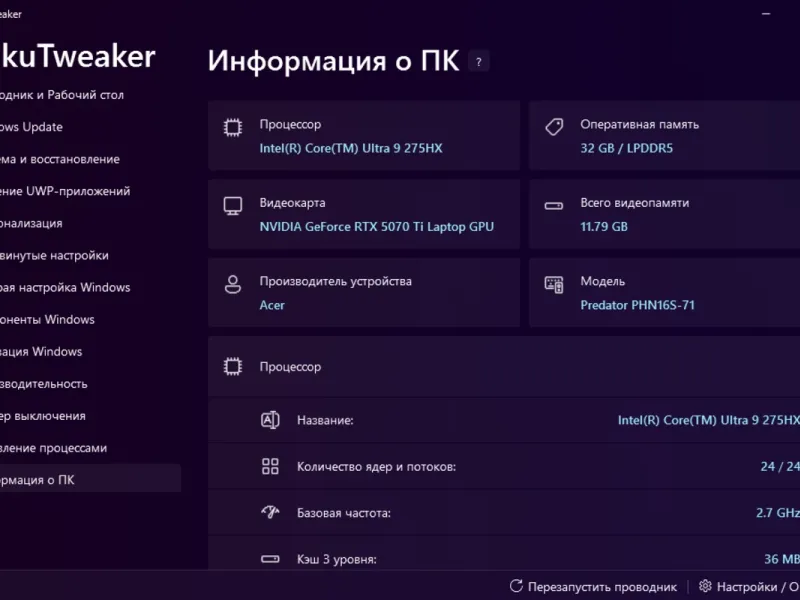Viewport: 800px width, 600px height.
Task: Click the Acer manufacturer value
Action: [272, 306]
